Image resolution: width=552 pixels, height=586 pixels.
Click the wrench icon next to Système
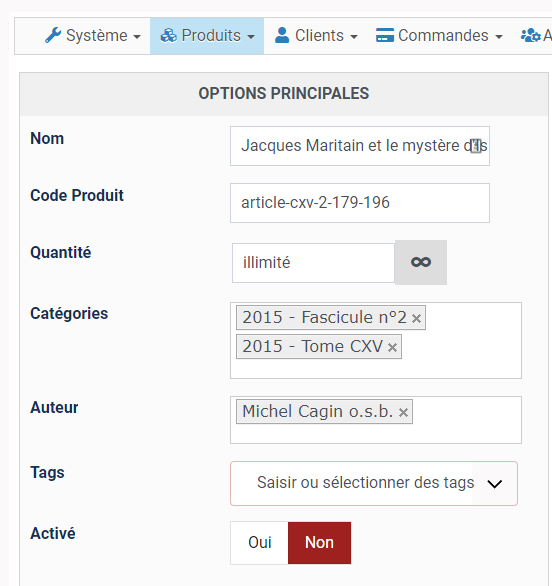pos(53,36)
